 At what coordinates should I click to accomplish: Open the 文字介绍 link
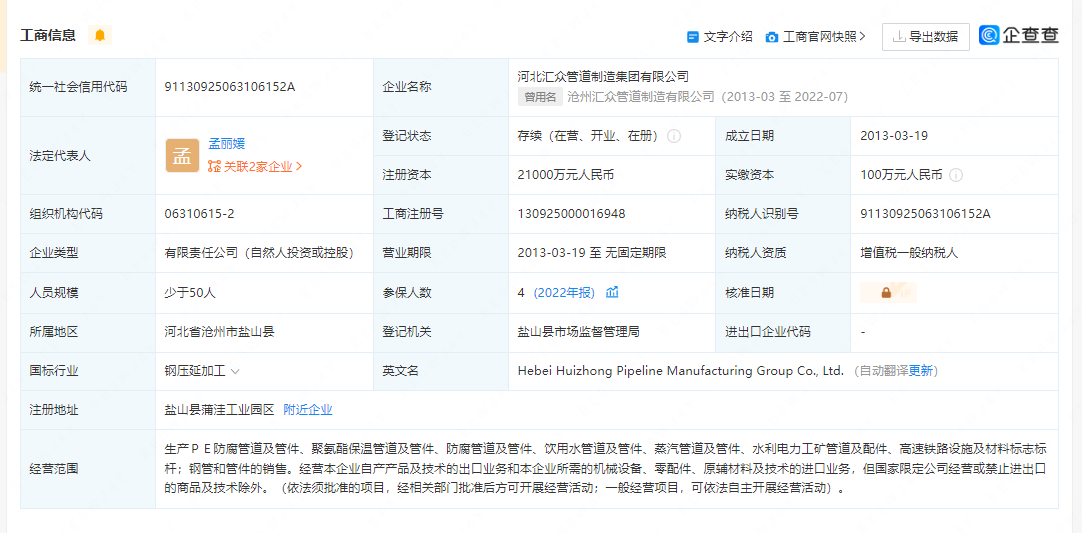[x=728, y=37]
